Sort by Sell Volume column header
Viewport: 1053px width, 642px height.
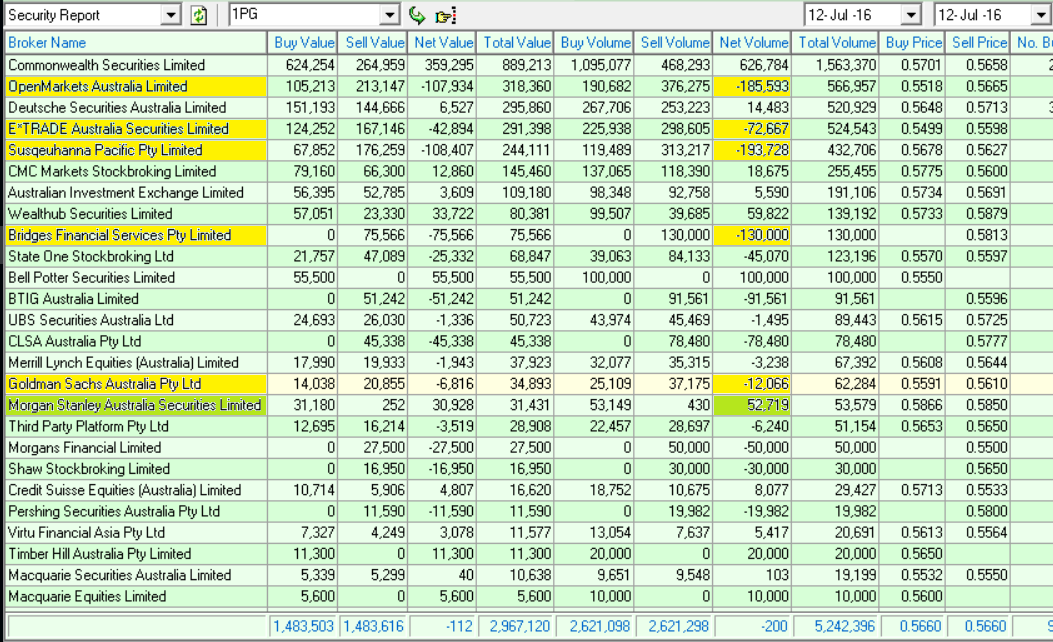[673, 43]
